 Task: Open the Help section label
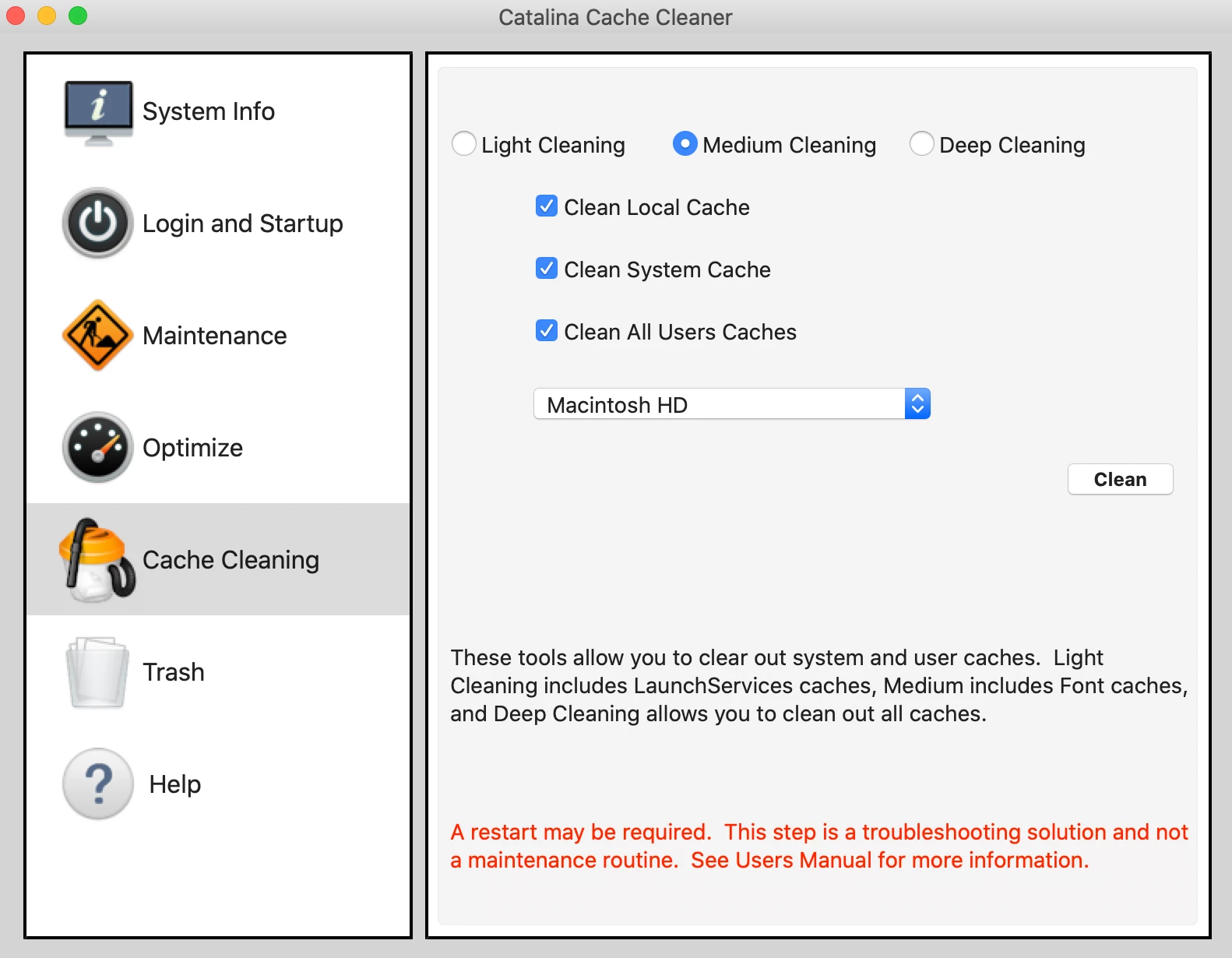pyautogui.click(x=175, y=784)
